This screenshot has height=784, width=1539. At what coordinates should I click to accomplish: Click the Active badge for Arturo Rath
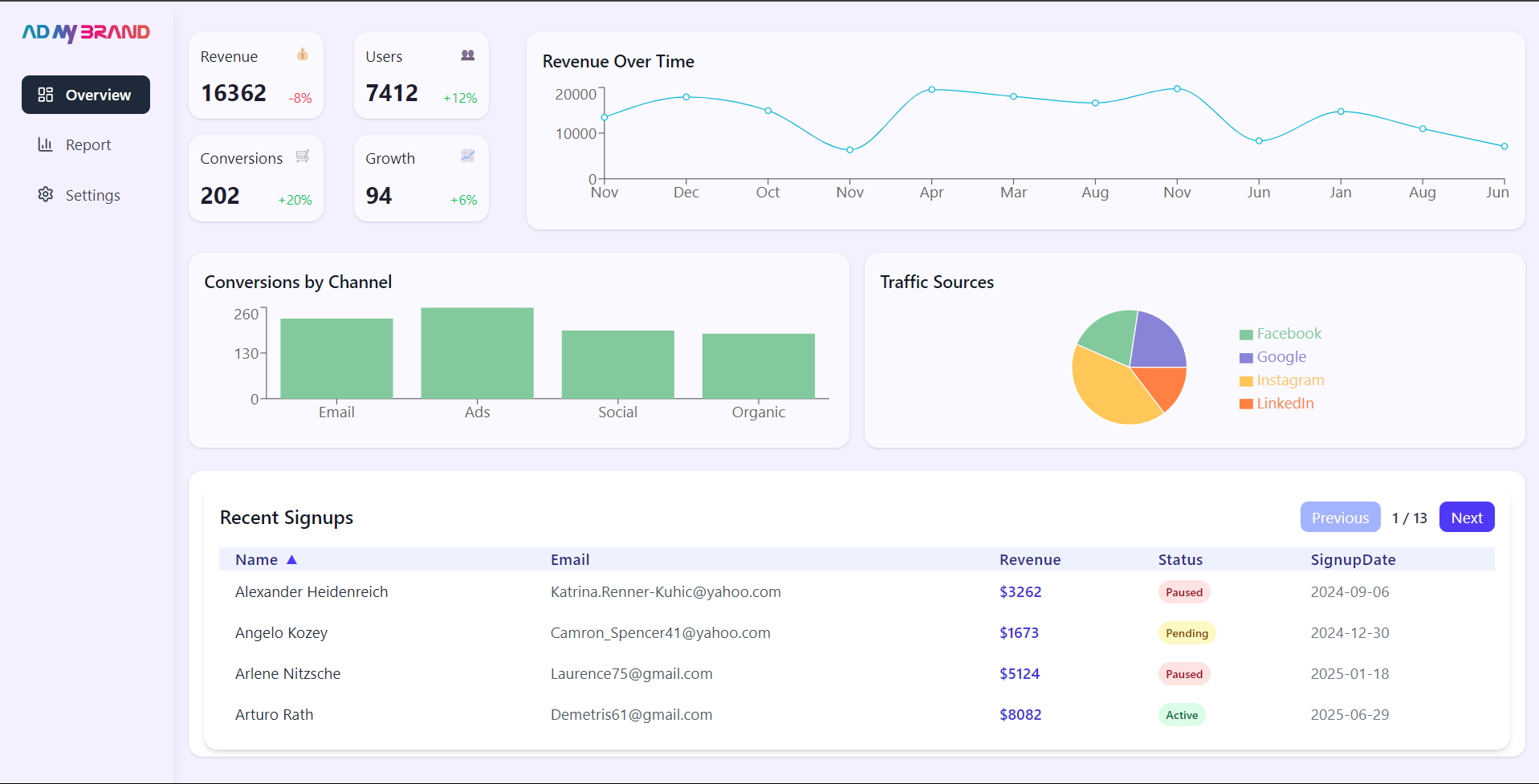(x=1182, y=715)
